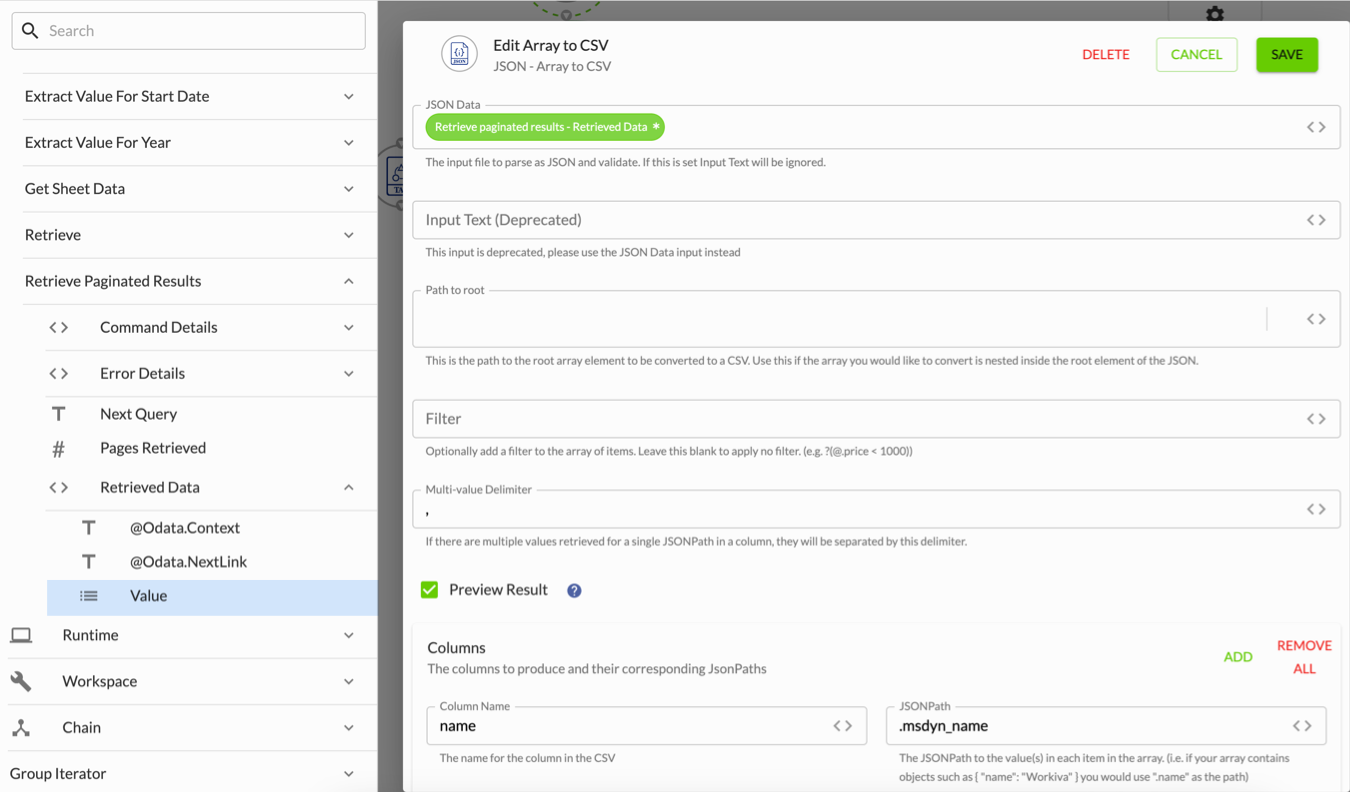The image size is (1350, 792).
Task: Toggle code view for Column Name field
Action: coord(843,726)
